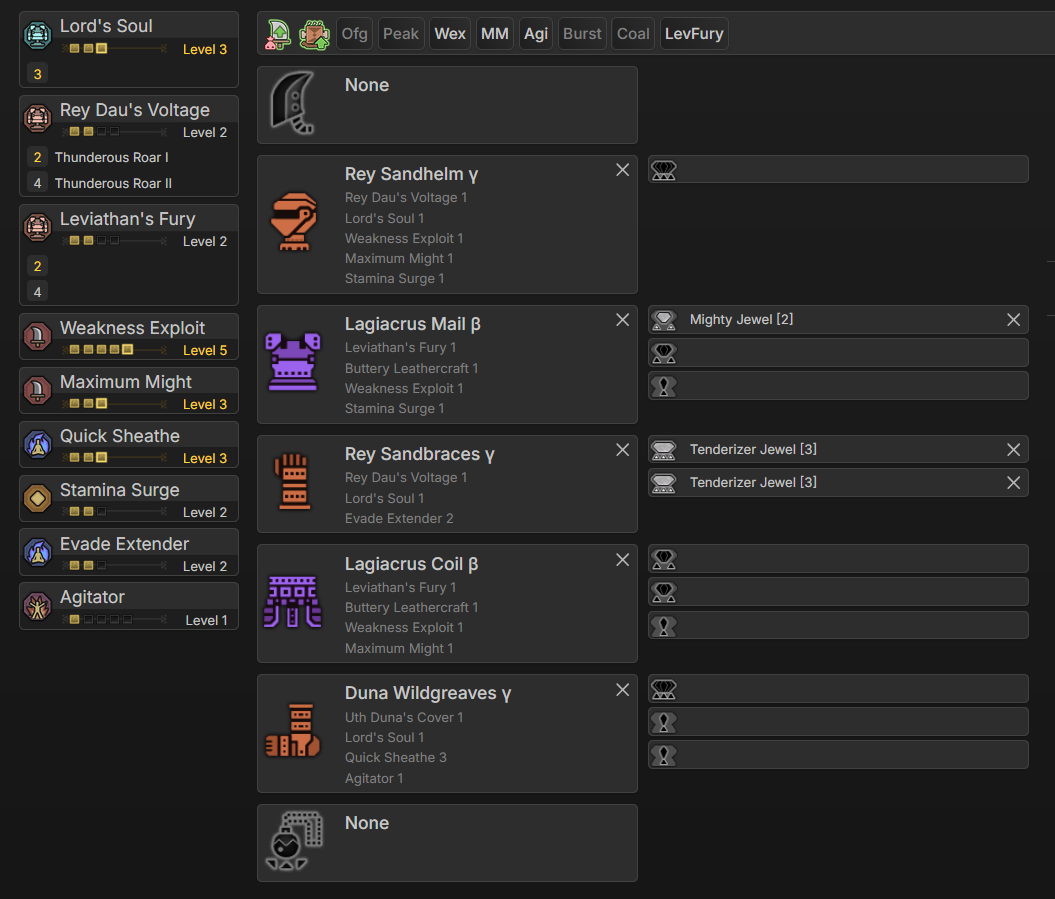Toggle the Peak condition button

401,34
